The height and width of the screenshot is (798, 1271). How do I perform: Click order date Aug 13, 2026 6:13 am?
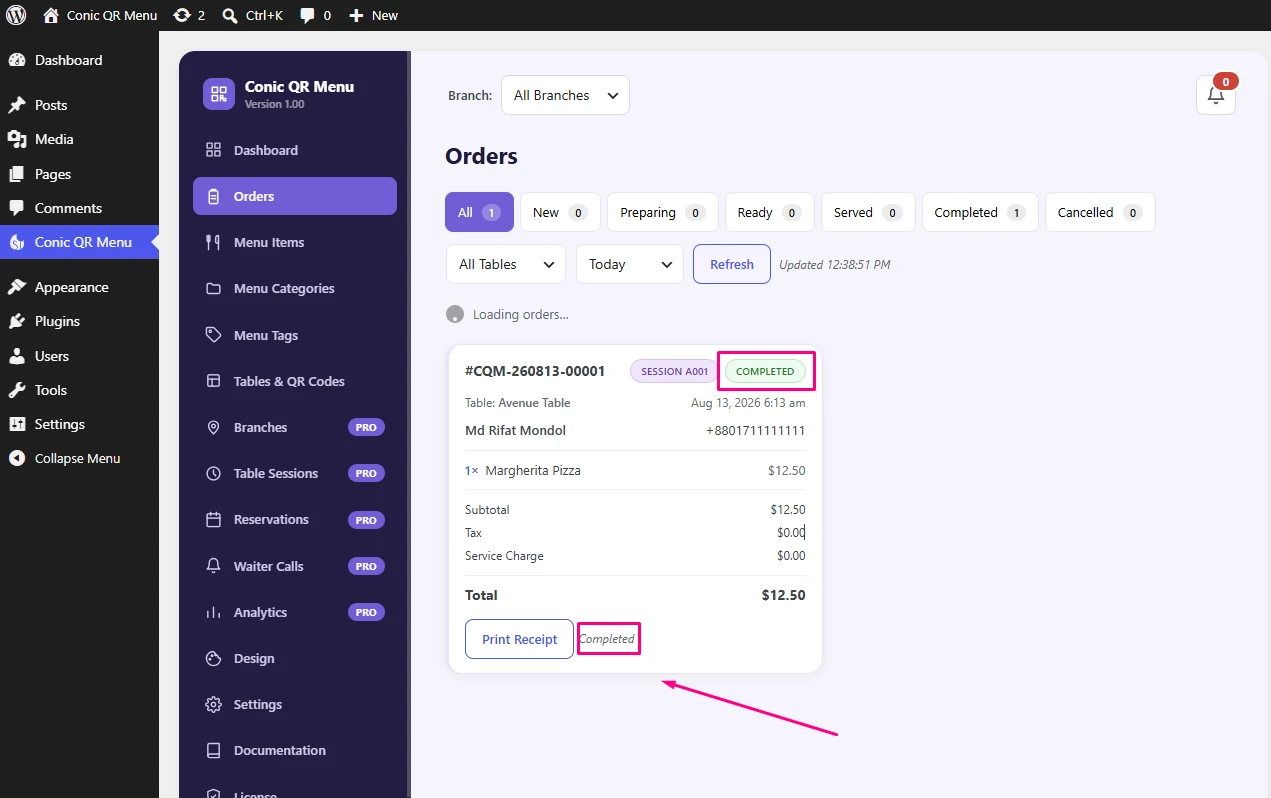[x=748, y=403]
